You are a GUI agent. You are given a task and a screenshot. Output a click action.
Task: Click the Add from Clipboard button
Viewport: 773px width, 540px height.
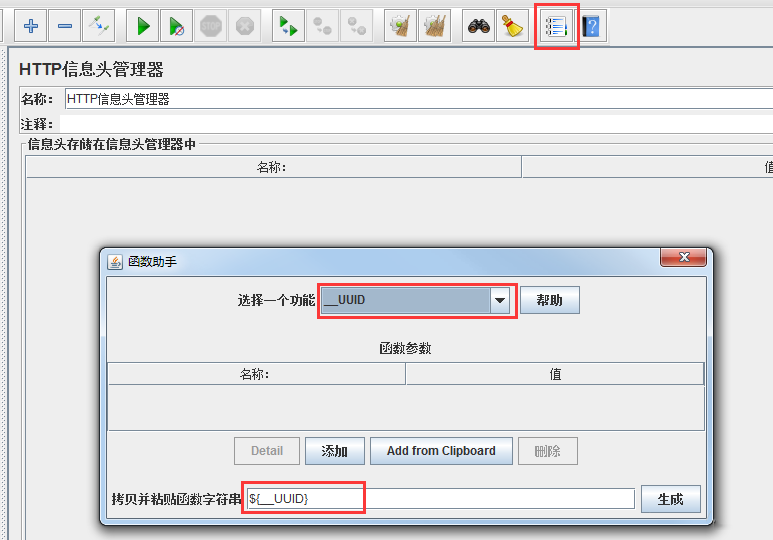pos(441,451)
